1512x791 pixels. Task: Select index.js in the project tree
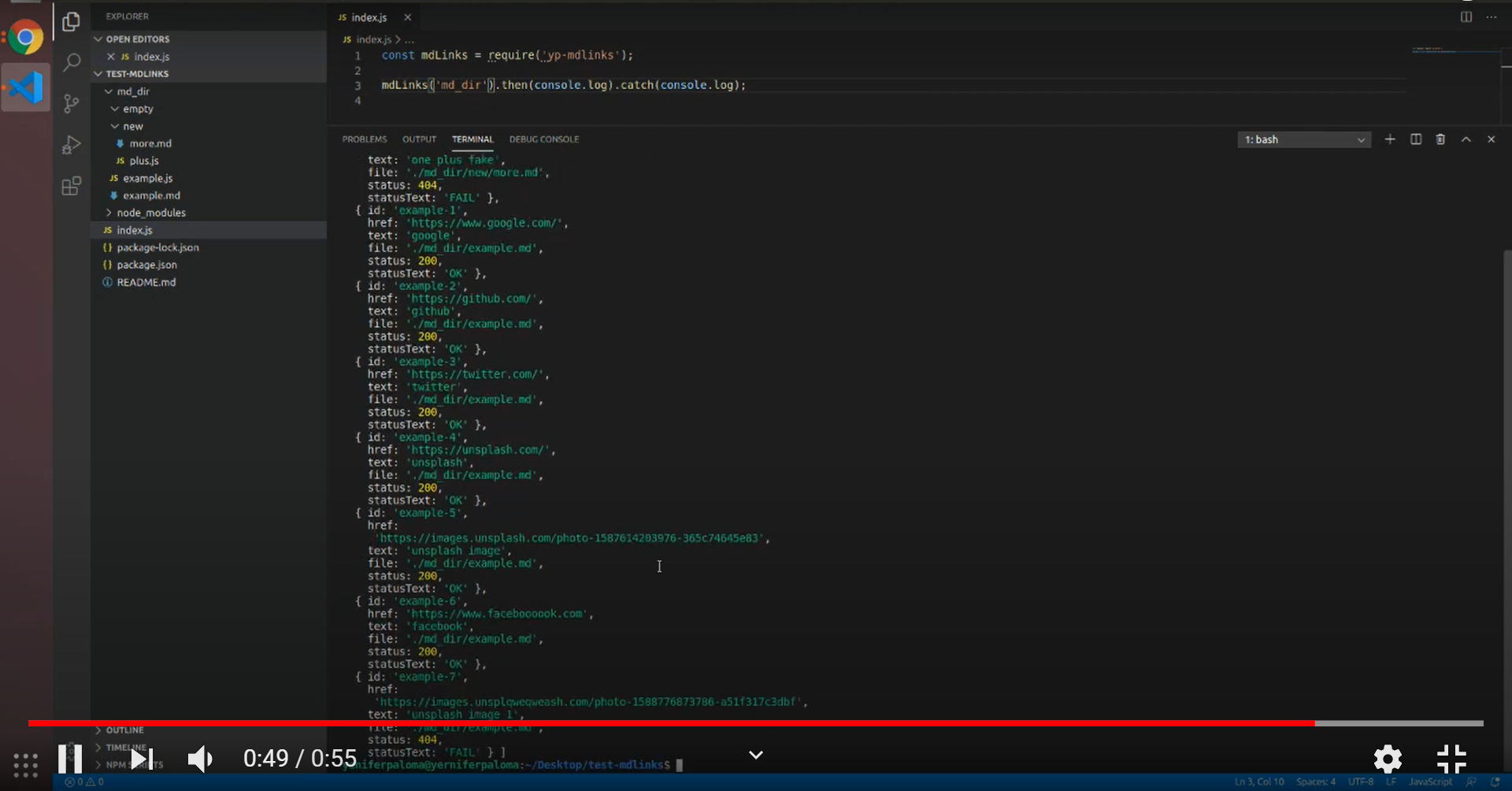(209, 230)
